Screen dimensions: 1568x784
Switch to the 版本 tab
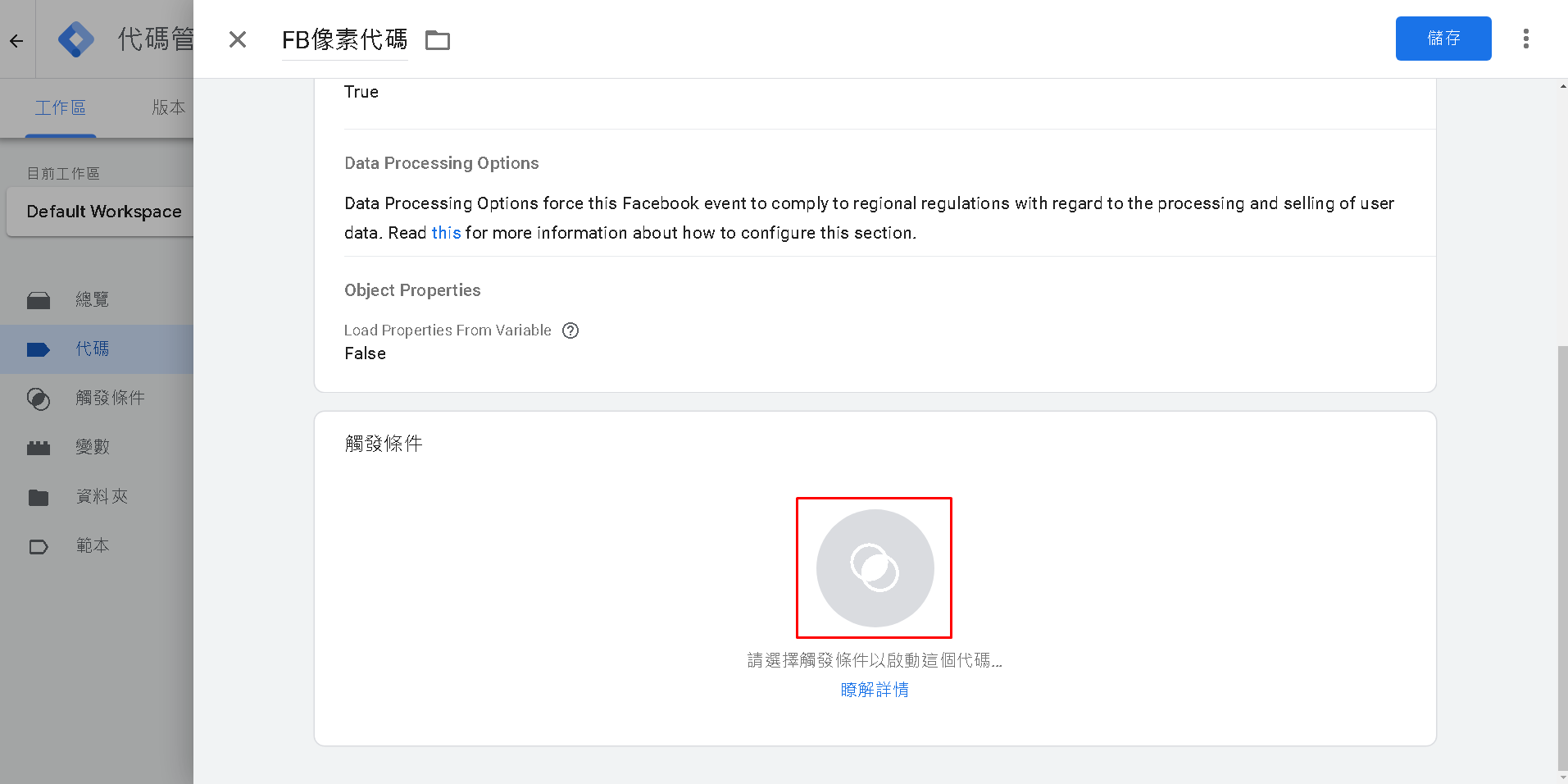click(x=168, y=107)
